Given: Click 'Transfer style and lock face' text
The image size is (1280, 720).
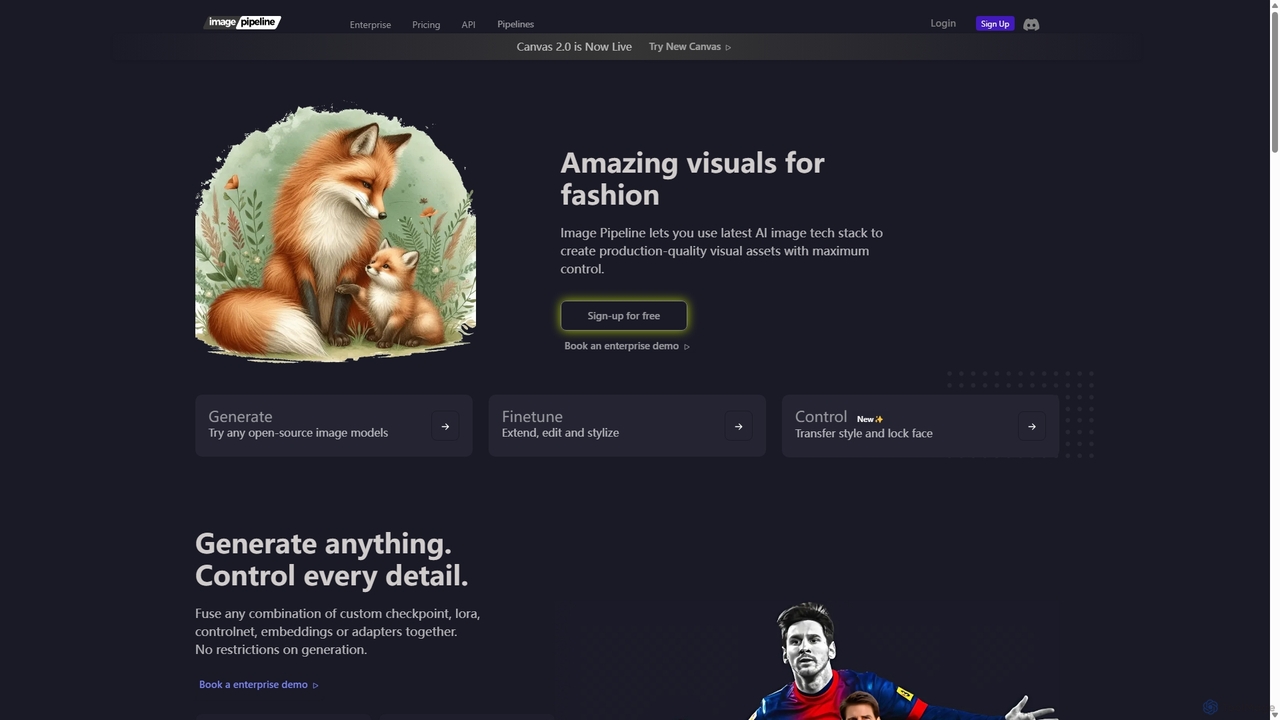Looking at the screenshot, I should (x=864, y=433).
